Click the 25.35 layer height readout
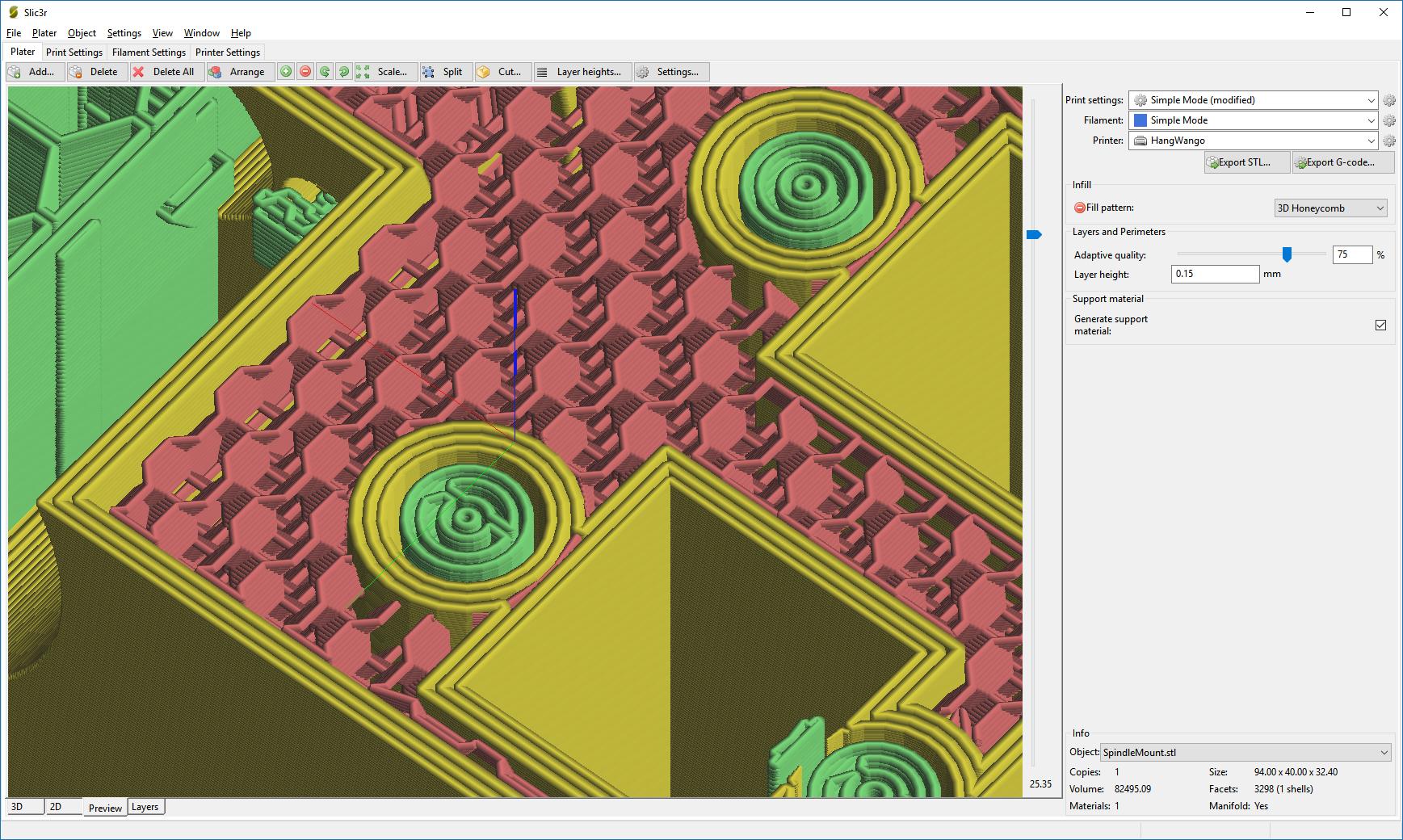 (x=1040, y=784)
